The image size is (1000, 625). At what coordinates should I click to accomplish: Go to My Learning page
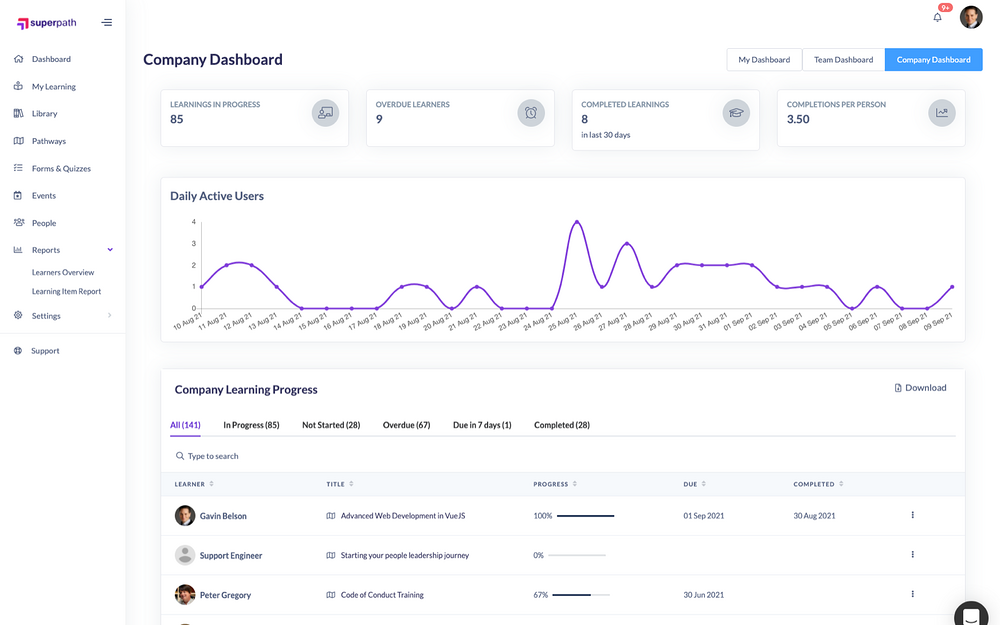tap(54, 86)
